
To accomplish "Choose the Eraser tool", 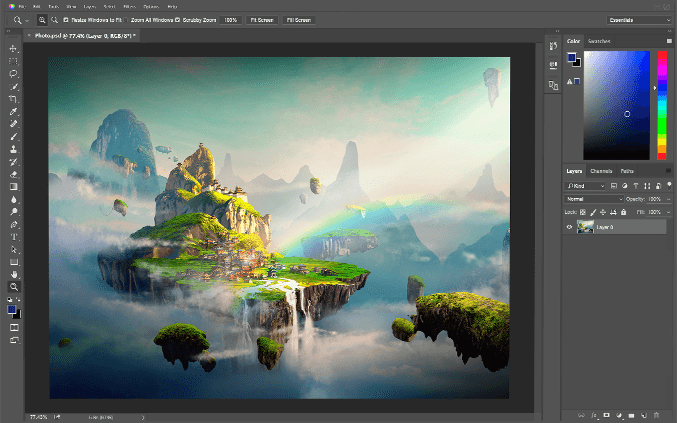I will [x=13, y=173].
